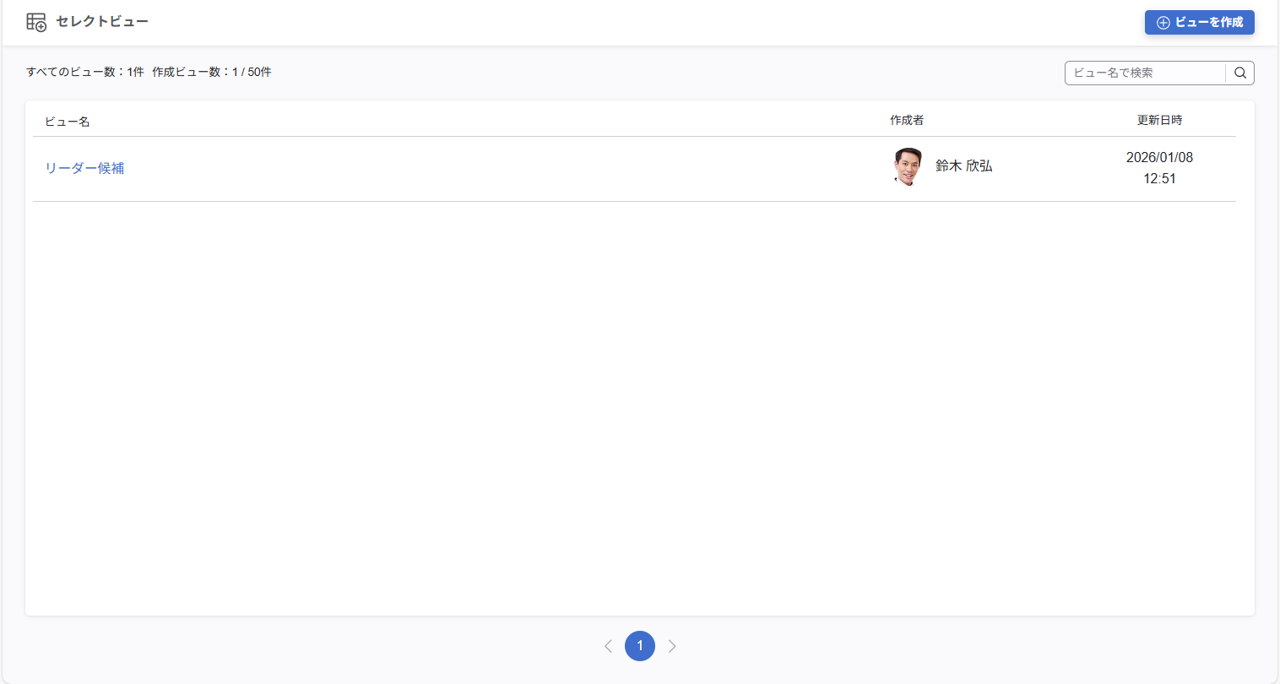Click the セレクトビュー page title
1280x684 pixels.
pyautogui.click(x=102, y=22)
